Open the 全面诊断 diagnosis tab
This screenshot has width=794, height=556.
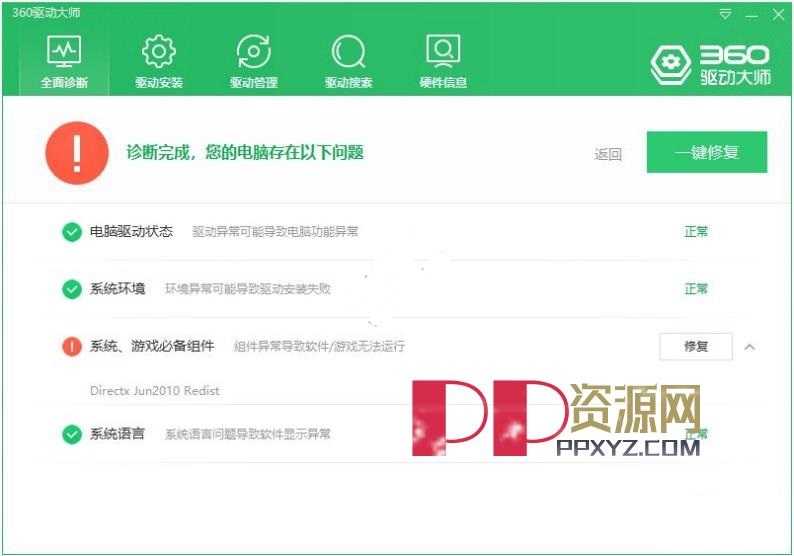click(64, 61)
